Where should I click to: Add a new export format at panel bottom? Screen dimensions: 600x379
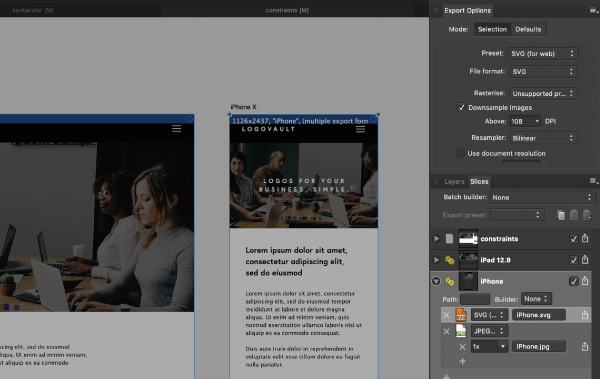(446, 376)
